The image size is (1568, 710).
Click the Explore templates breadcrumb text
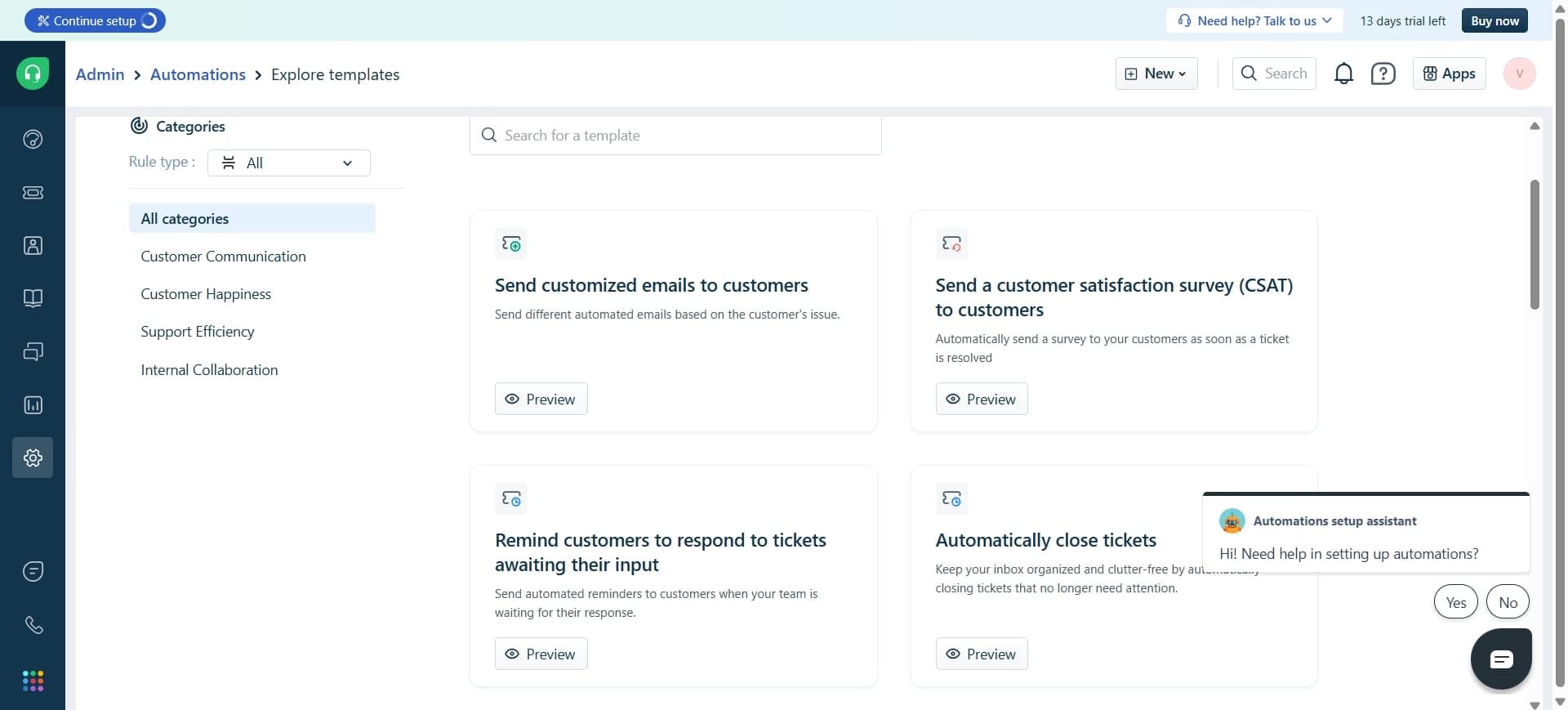pyautogui.click(x=335, y=74)
